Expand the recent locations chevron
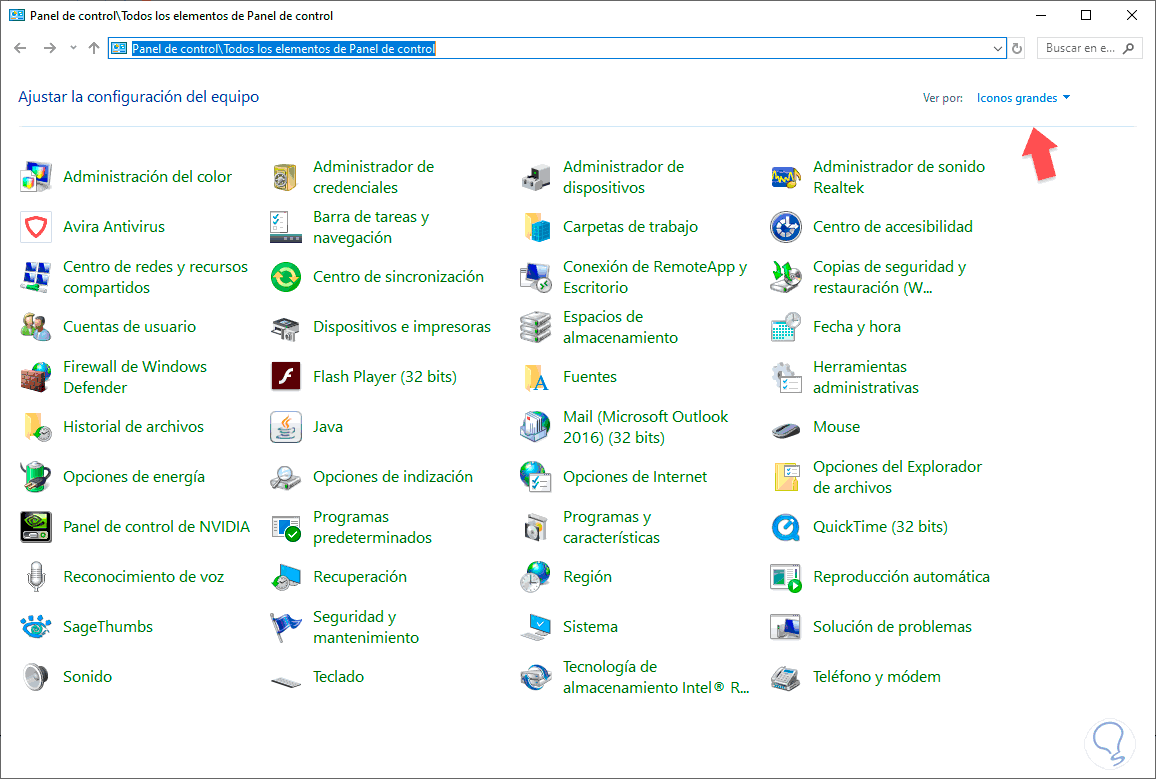This screenshot has width=1156, height=779. [73, 48]
